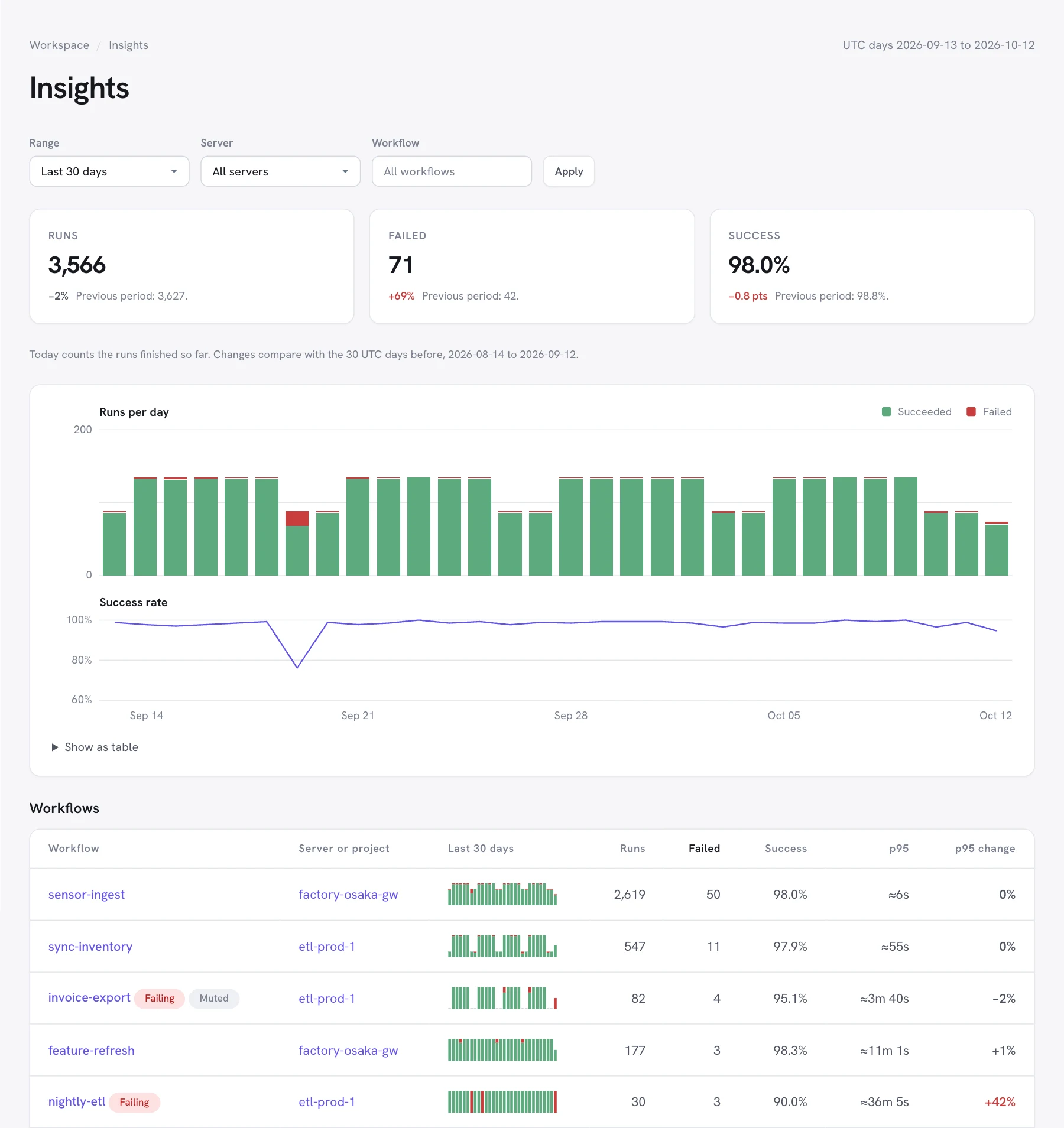This screenshot has height=1128, width=1064.
Task: Toggle the Failed legend swatch
Action: (971, 412)
